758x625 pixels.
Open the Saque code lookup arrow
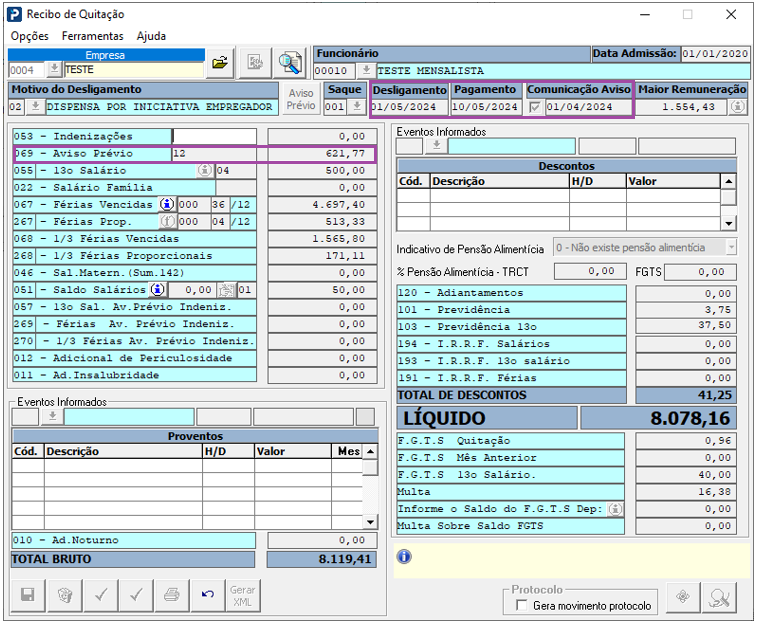(x=356, y=107)
